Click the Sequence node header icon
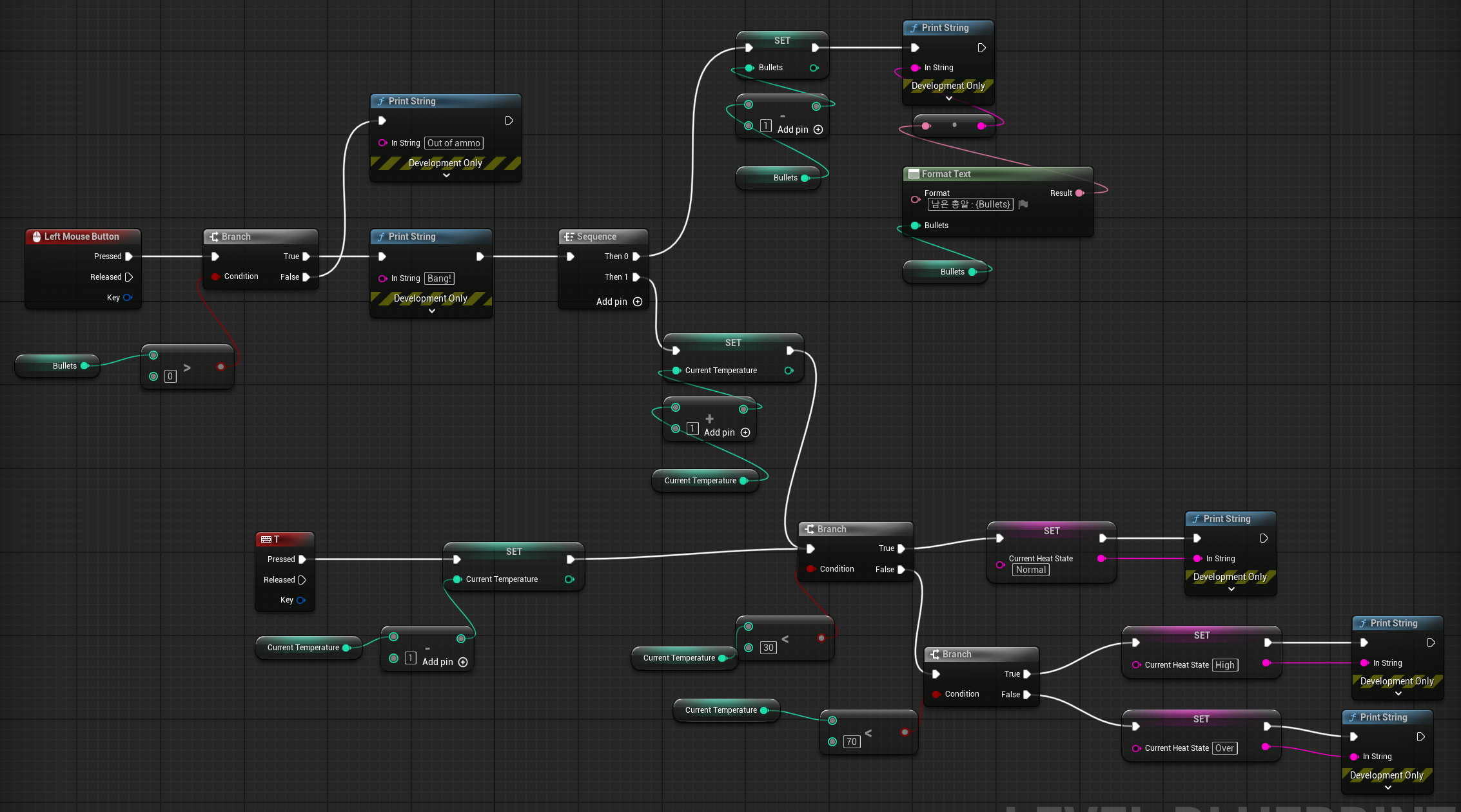This screenshot has width=1461, height=812. click(x=569, y=237)
